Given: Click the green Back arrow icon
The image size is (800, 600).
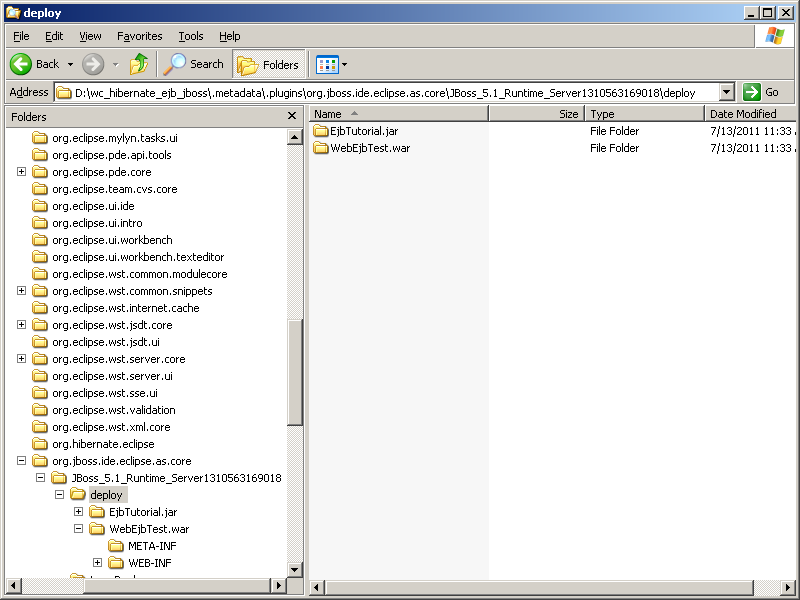Looking at the screenshot, I should tap(21, 64).
